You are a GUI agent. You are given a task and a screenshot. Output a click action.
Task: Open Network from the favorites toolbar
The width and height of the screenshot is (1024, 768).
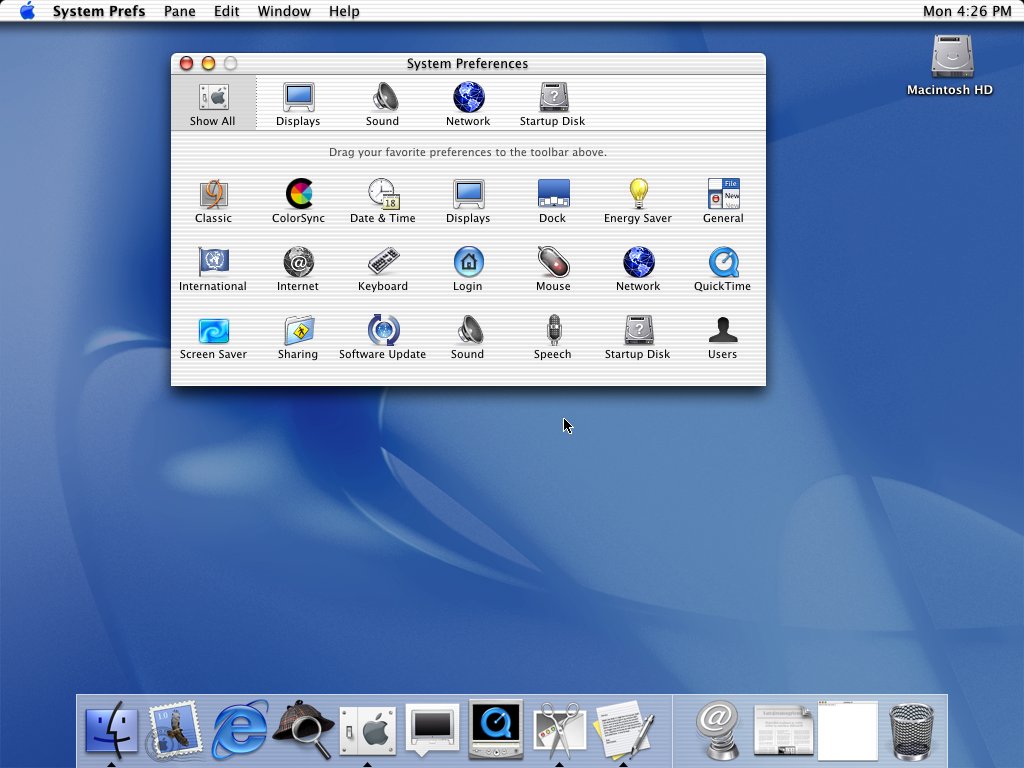point(468,104)
